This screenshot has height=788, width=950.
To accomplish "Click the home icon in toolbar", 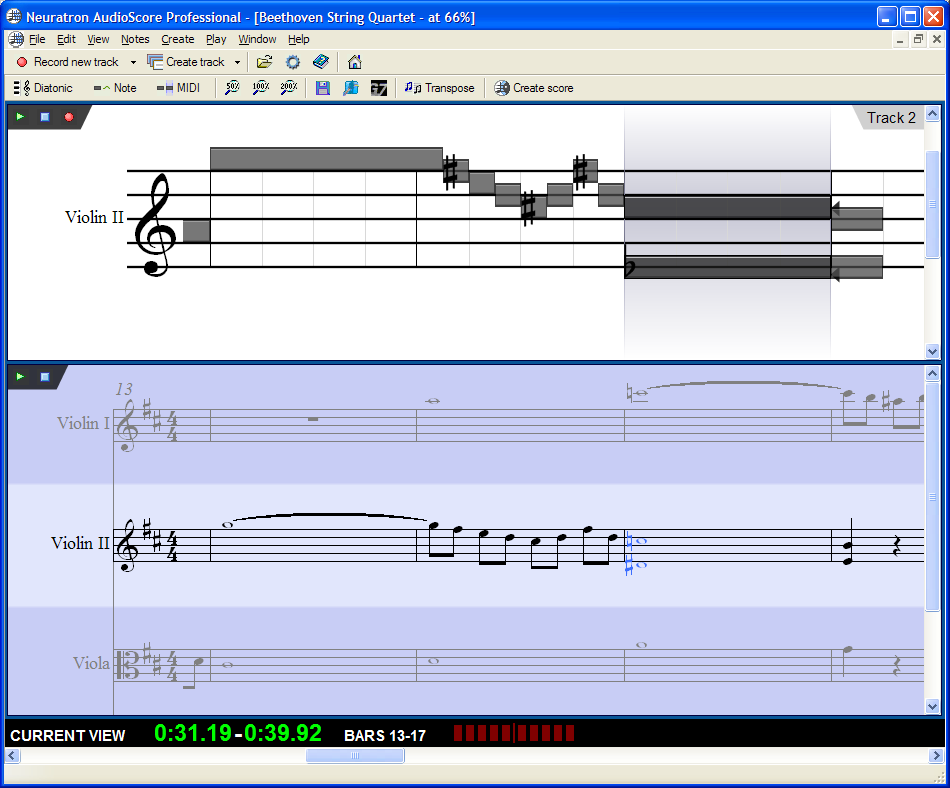I will click(x=355, y=62).
